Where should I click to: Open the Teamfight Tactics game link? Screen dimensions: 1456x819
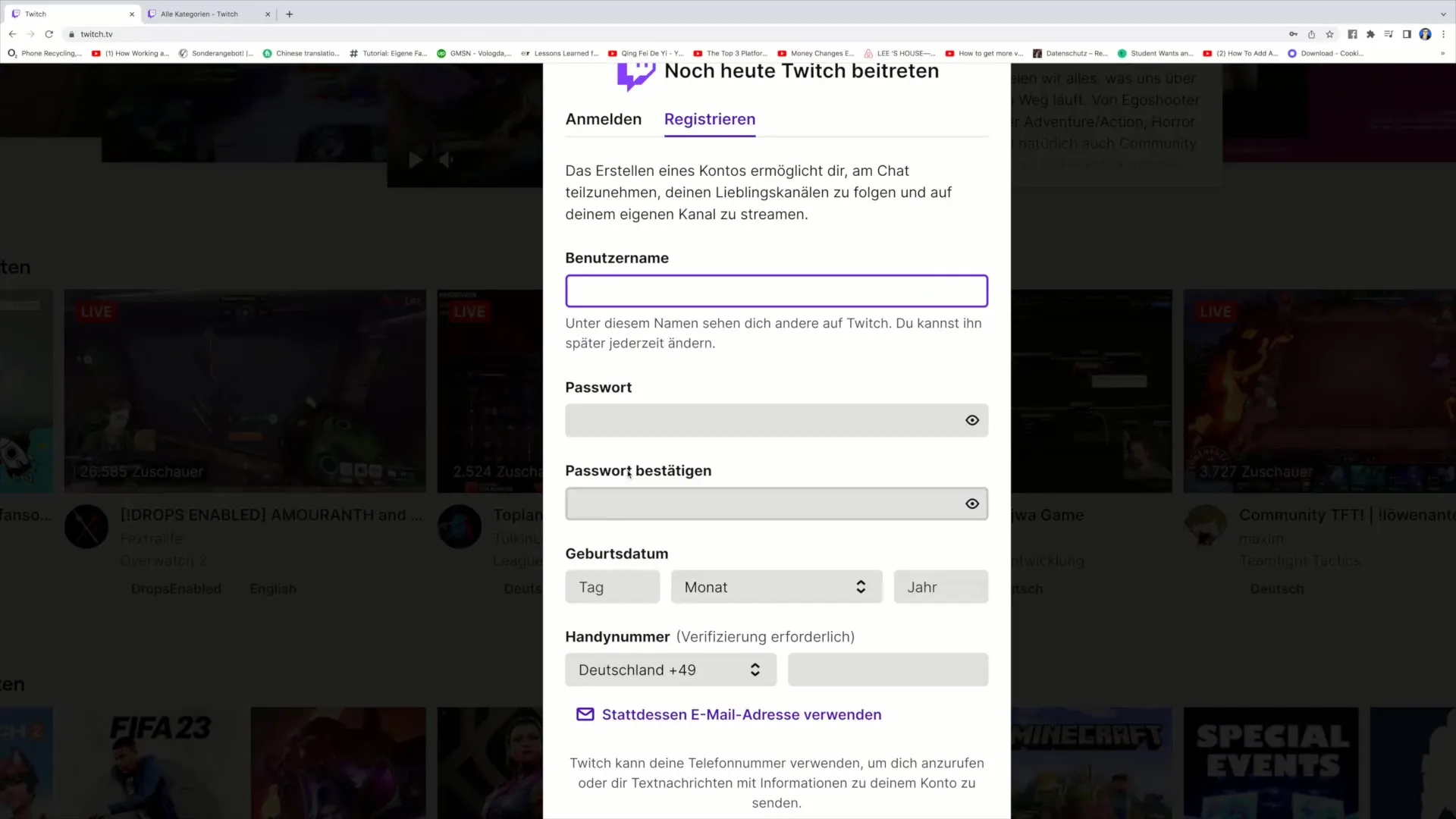[x=1300, y=560]
